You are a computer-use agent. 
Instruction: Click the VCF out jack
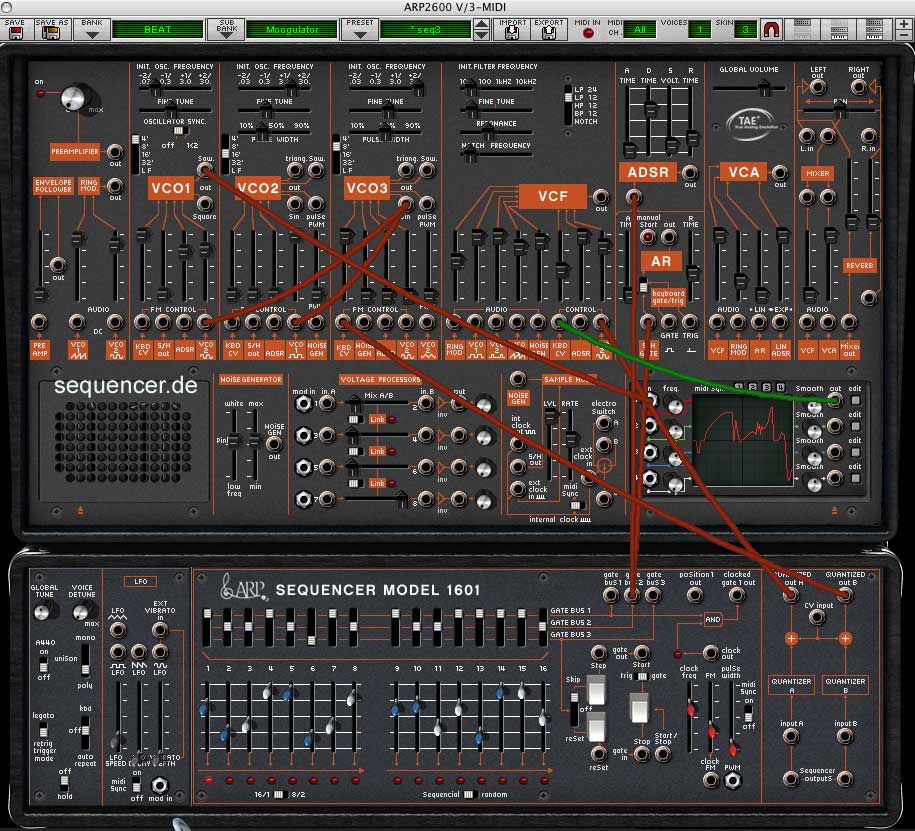(600, 197)
